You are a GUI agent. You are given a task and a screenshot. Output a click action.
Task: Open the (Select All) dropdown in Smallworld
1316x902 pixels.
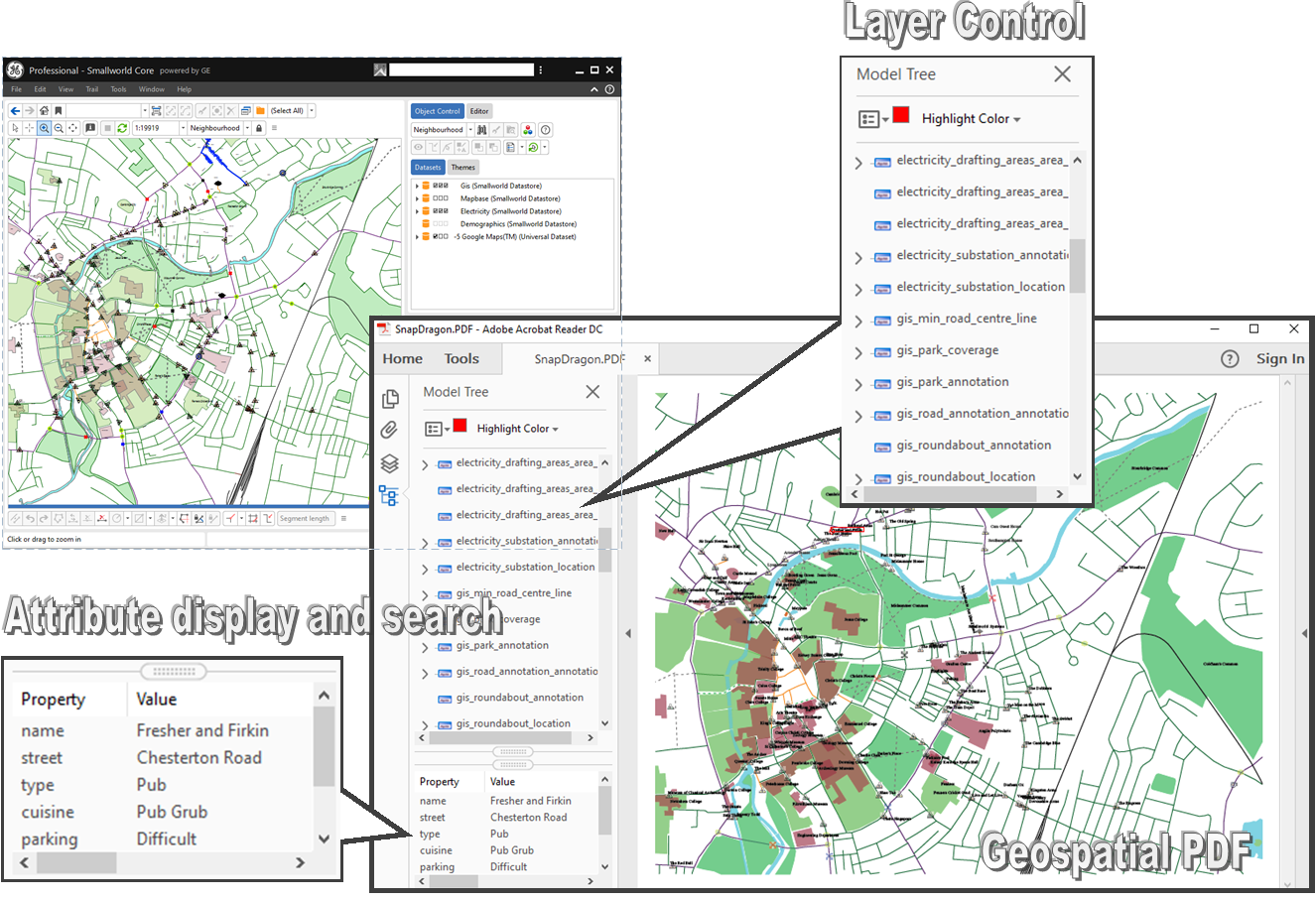pyautogui.click(x=311, y=111)
